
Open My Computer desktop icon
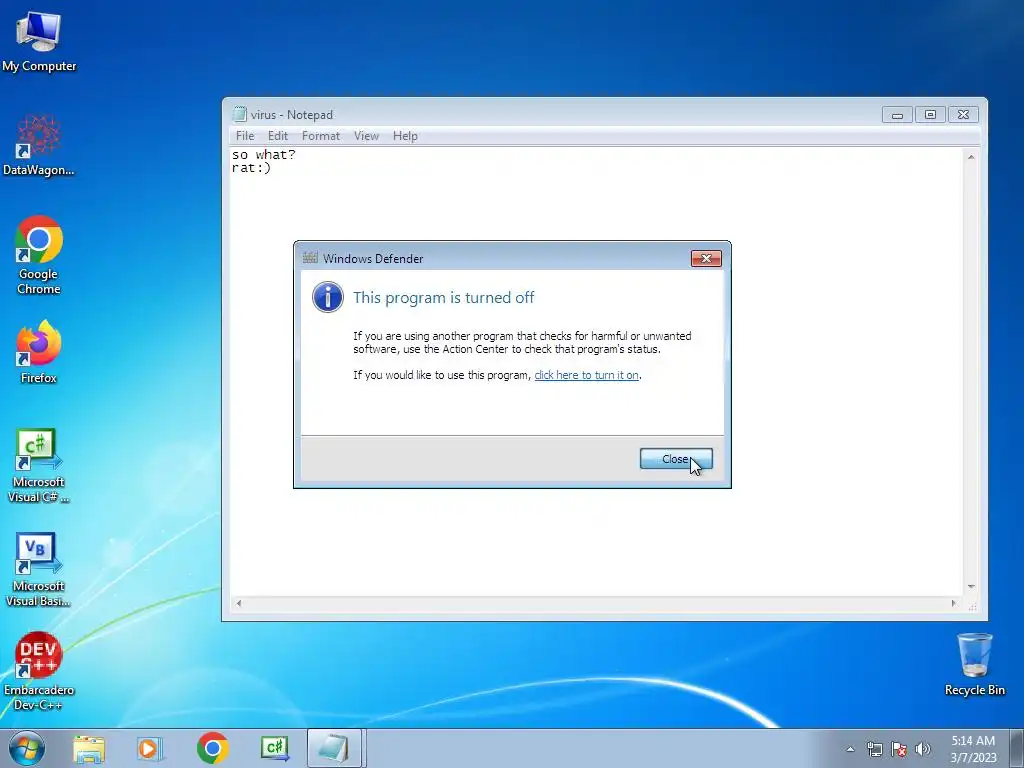click(39, 40)
